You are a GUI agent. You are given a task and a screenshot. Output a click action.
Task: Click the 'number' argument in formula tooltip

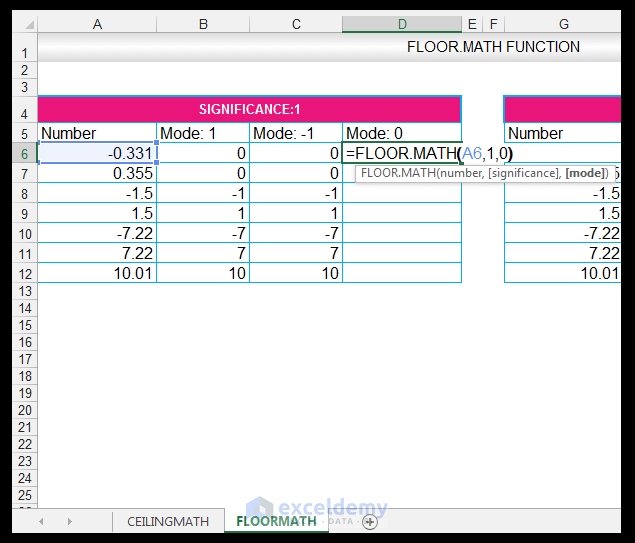[x=461, y=173]
